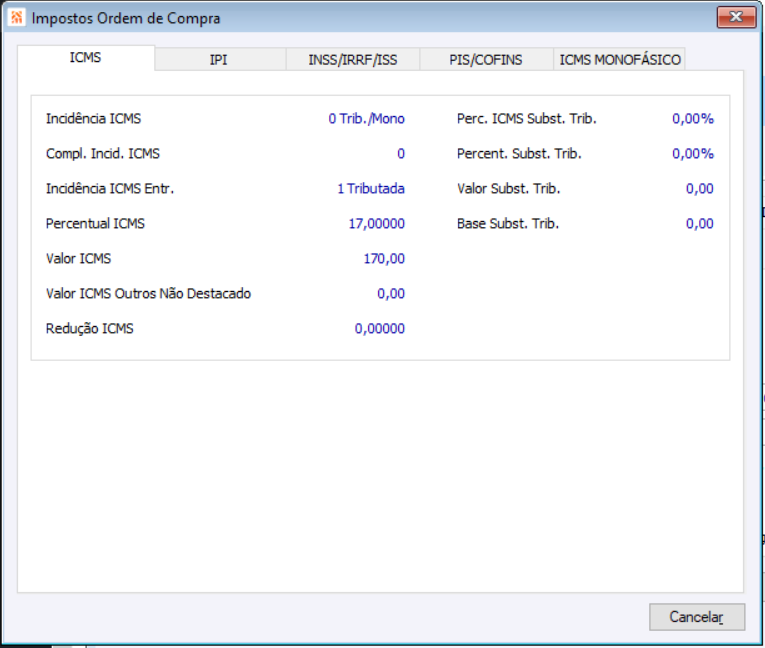Select the PIS/COFINS tab
This screenshot has width=765, height=648.
[x=486, y=60]
